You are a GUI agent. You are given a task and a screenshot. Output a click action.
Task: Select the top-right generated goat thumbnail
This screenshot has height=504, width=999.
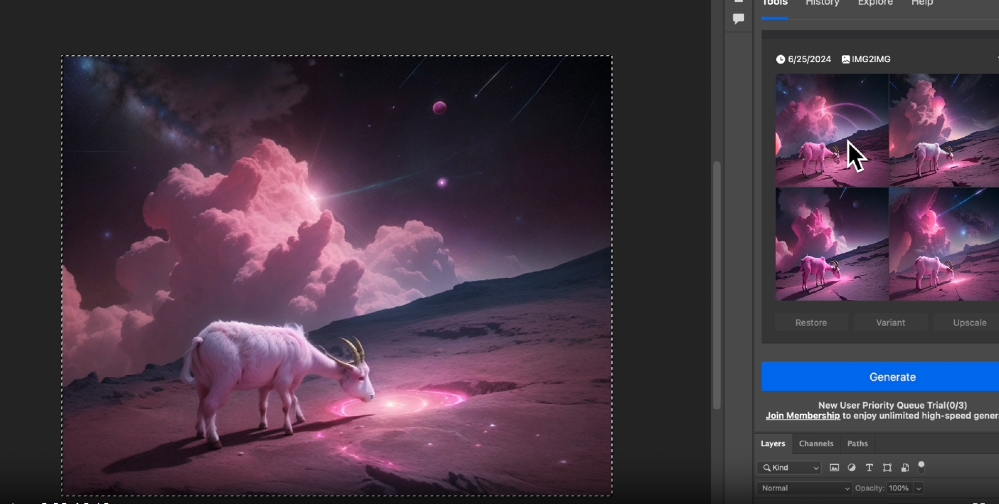click(944, 130)
